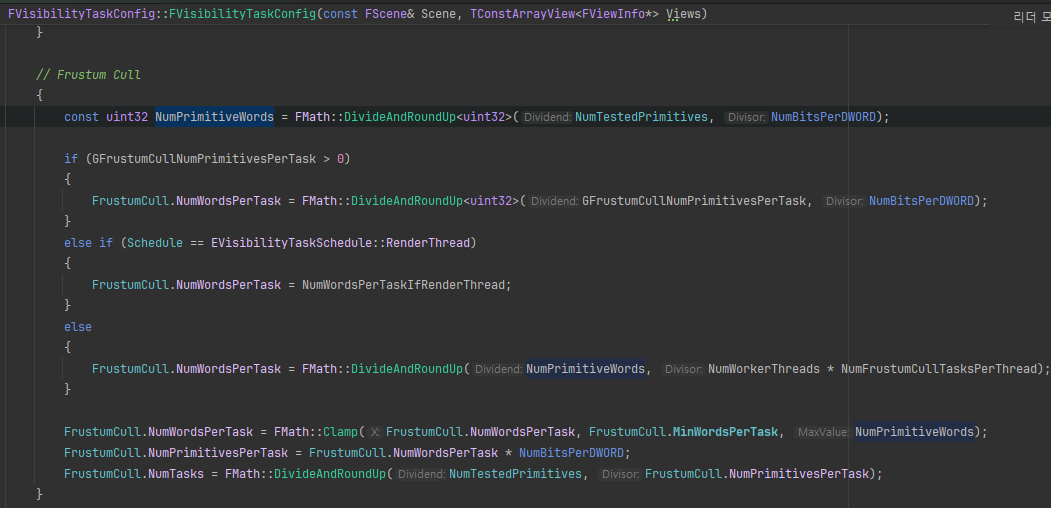Screen dimensions: 1051x508
Task: Click the Schedule variable in else-if condition
Action: [x=155, y=243]
